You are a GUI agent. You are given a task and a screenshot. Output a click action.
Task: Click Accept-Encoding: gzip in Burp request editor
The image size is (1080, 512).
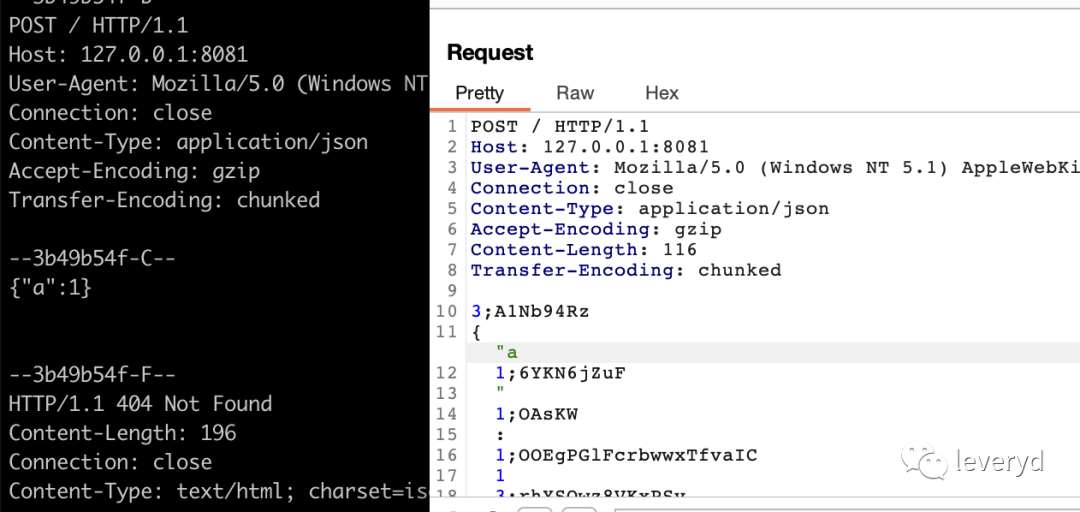pyautogui.click(x=596, y=229)
